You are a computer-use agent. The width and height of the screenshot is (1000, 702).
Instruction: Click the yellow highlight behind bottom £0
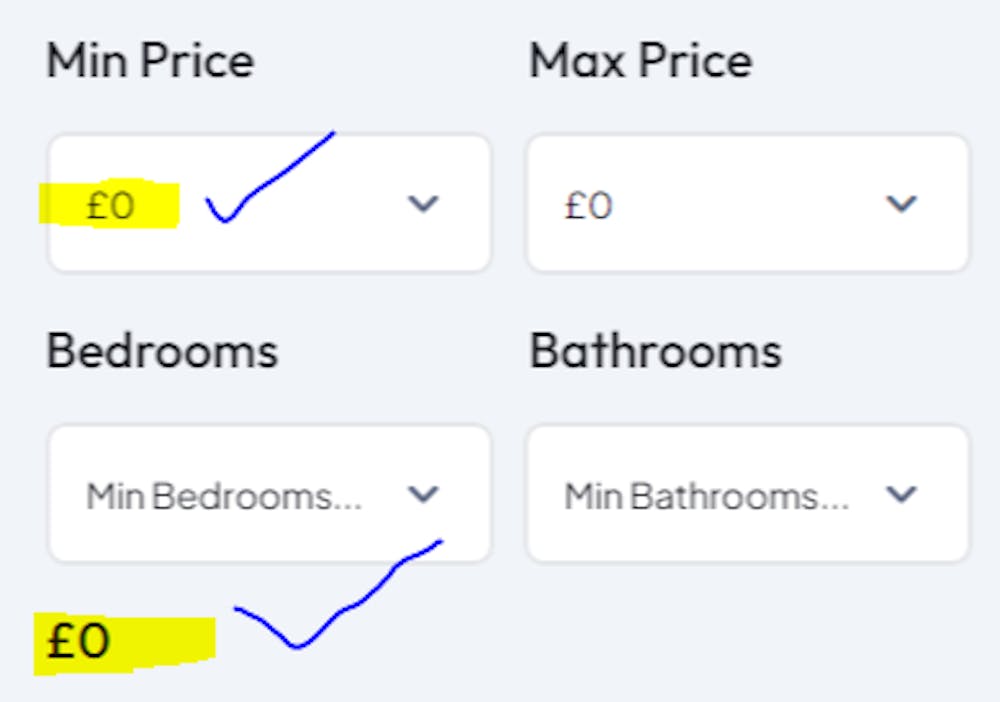170,642
